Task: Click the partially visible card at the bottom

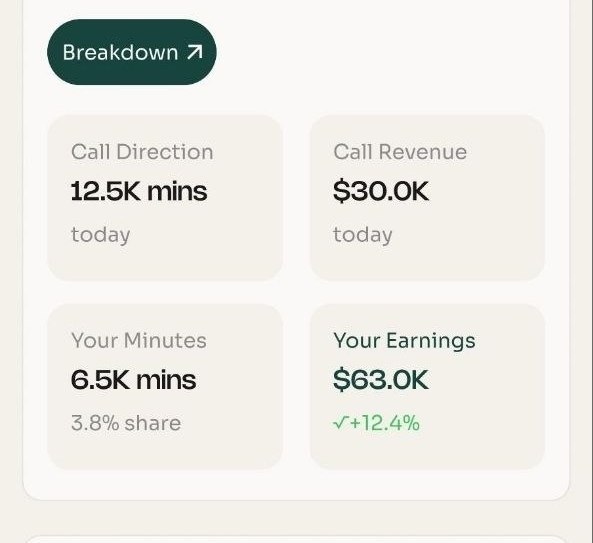Action: point(296,539)
